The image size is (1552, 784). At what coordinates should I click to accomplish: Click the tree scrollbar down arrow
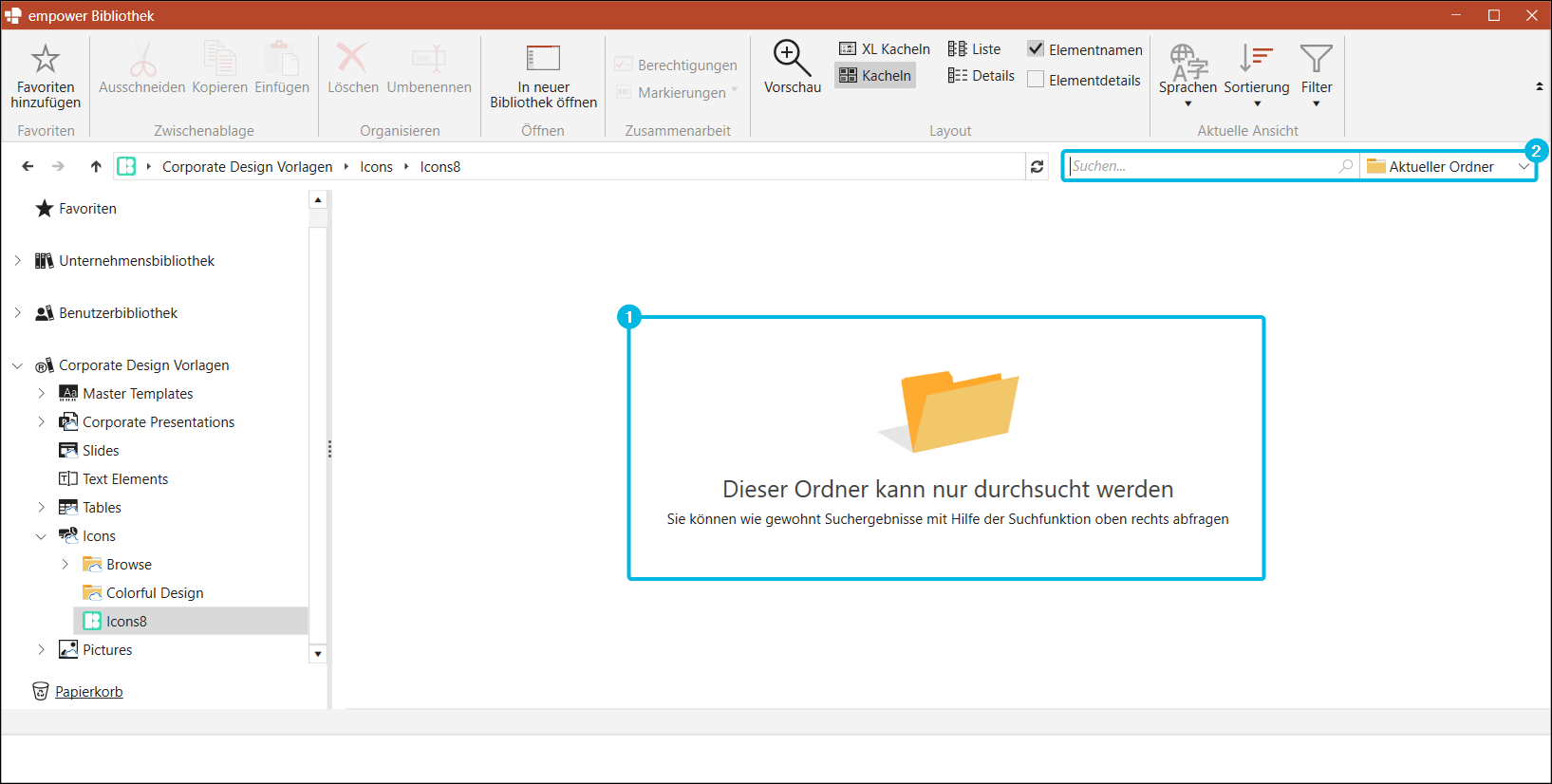click(x=318, y=654)
